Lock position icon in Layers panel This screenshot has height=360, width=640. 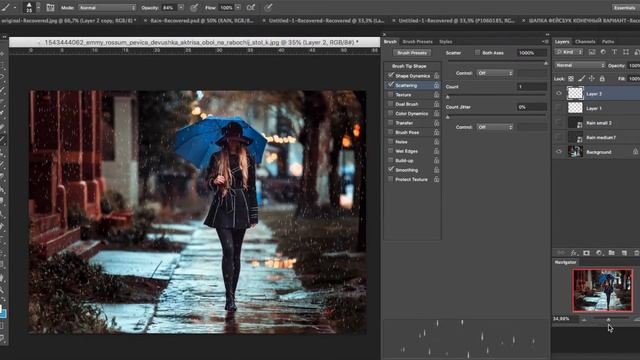(x=592, y=78)
